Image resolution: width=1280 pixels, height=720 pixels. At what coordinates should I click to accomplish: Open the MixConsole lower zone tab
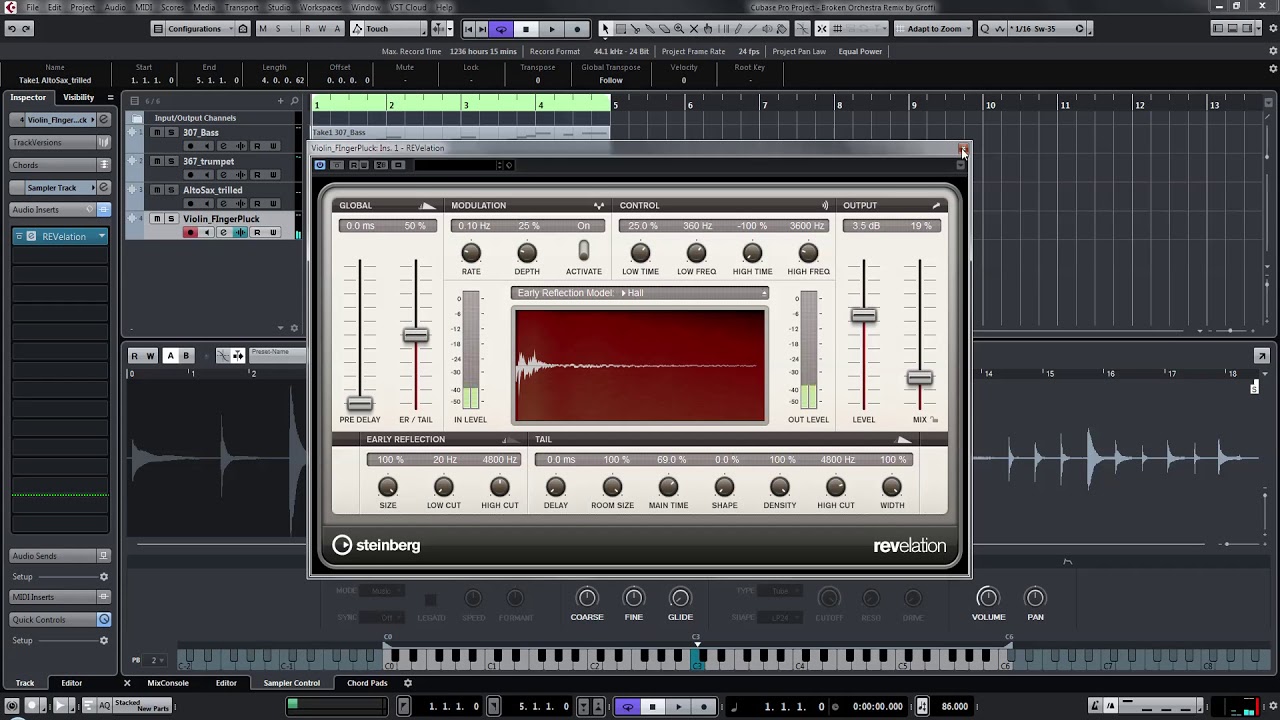click(x=168, y=683)
